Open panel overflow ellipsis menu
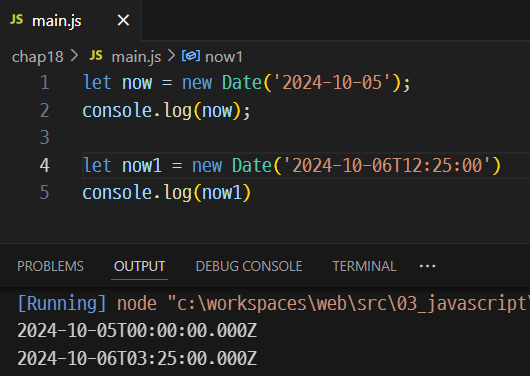 (x=427, y=266)
